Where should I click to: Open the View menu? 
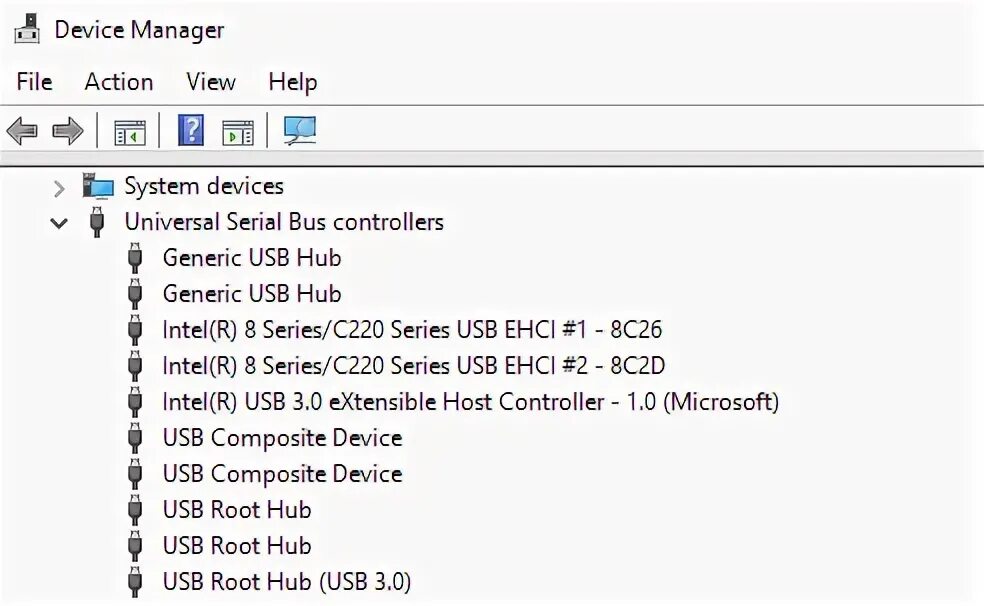coord(210,82)
